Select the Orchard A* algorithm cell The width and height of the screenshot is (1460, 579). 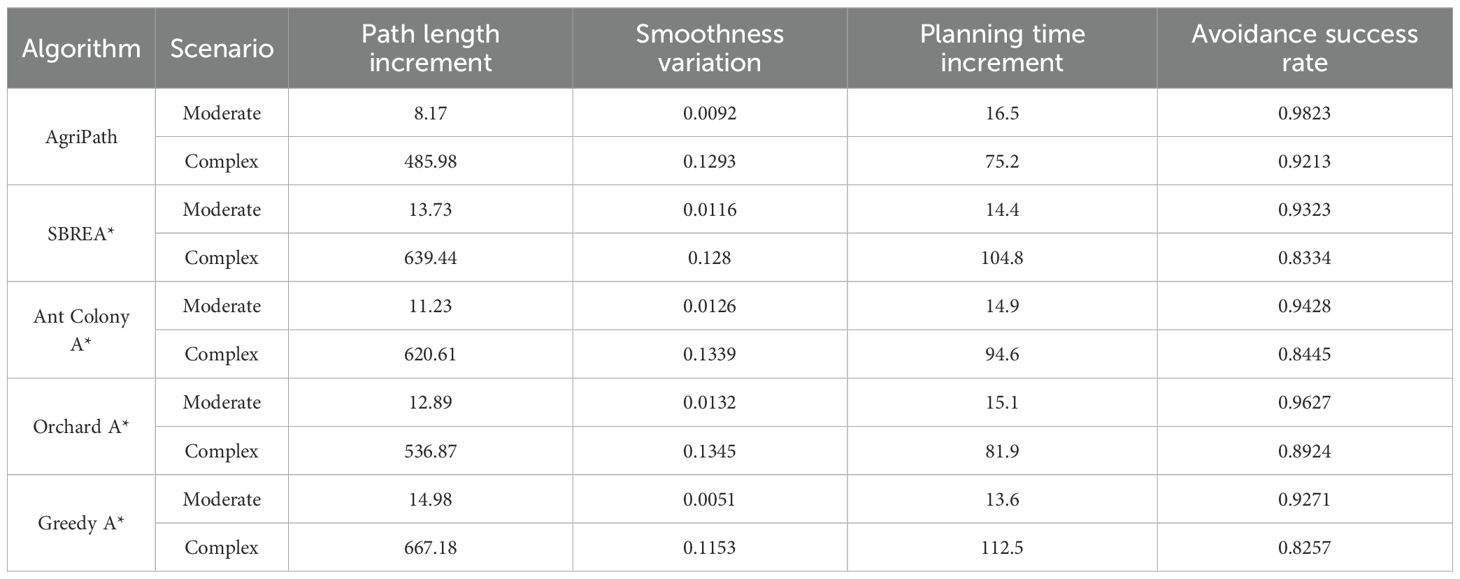tap(81, 427)
